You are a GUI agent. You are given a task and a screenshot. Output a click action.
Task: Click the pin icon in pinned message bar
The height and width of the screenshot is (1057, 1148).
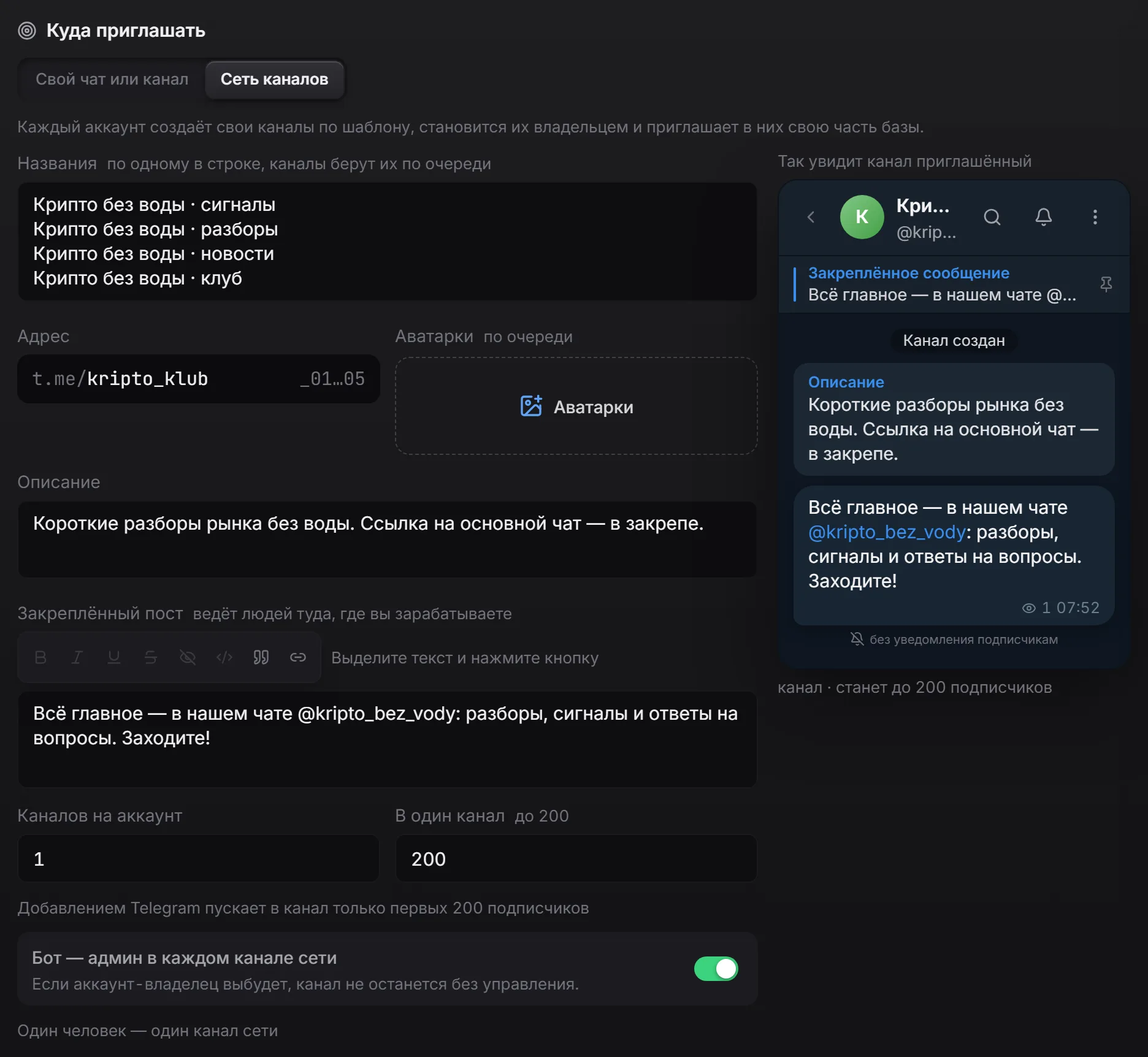coord(1106,284)
